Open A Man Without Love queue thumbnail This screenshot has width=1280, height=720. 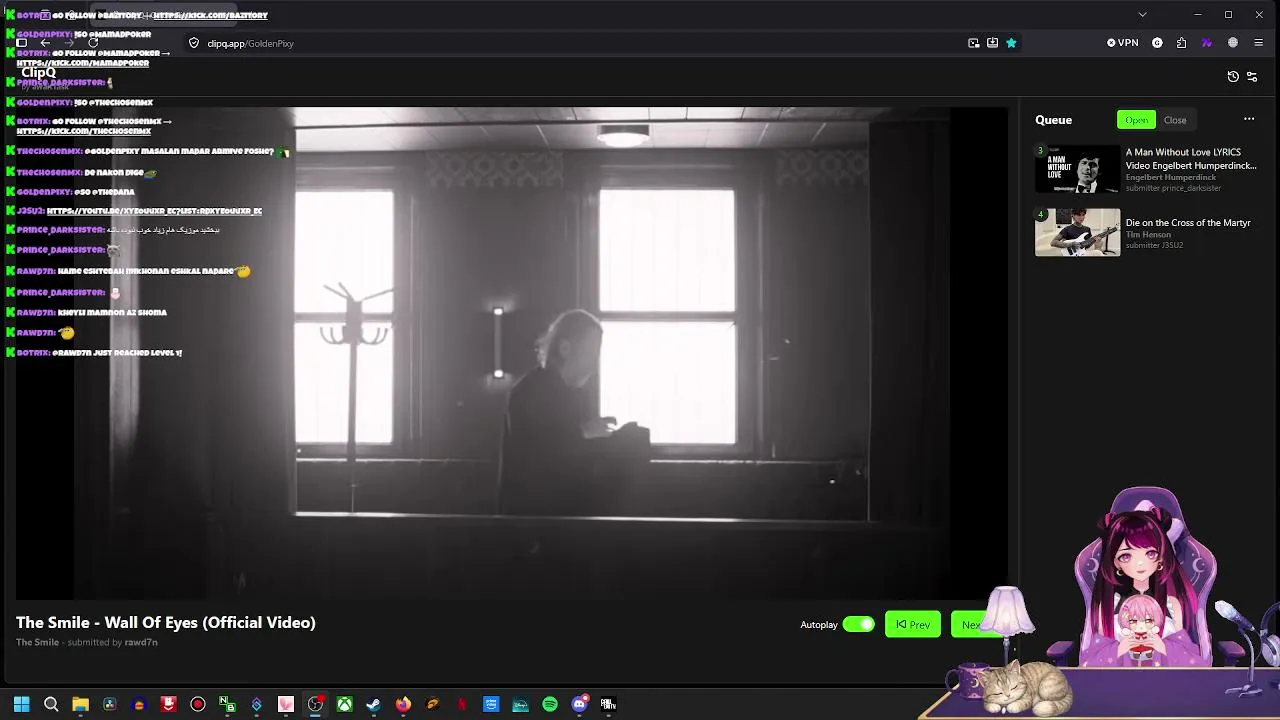(1077, 170)
